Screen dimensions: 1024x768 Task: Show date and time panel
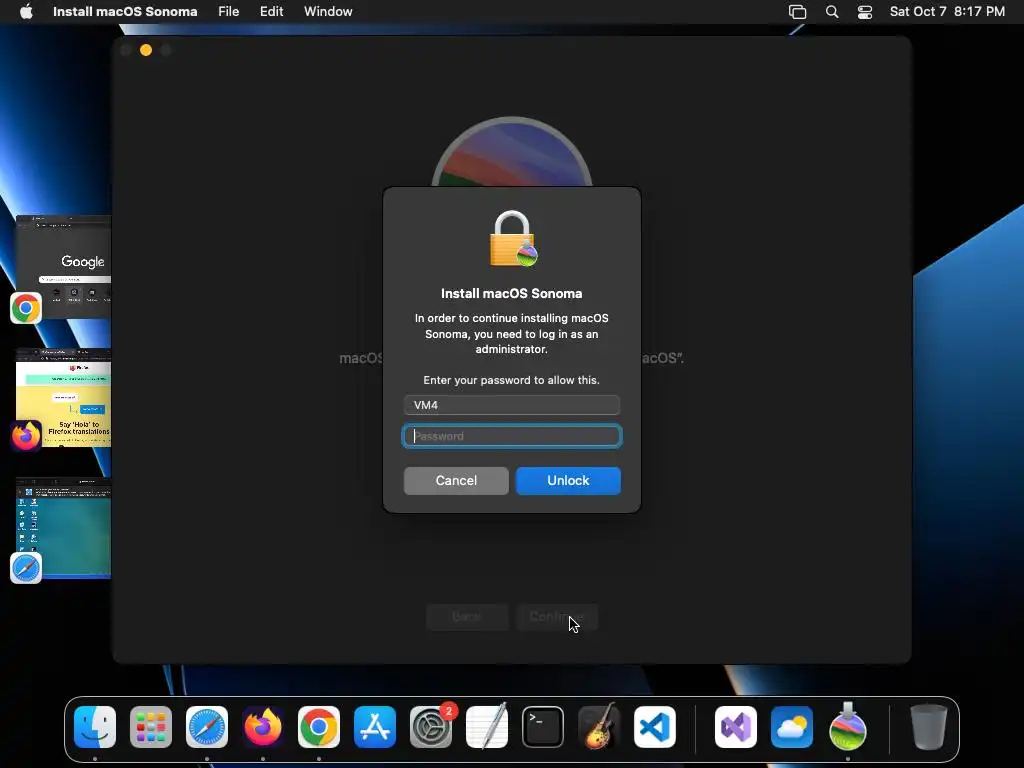click(947, 12)
